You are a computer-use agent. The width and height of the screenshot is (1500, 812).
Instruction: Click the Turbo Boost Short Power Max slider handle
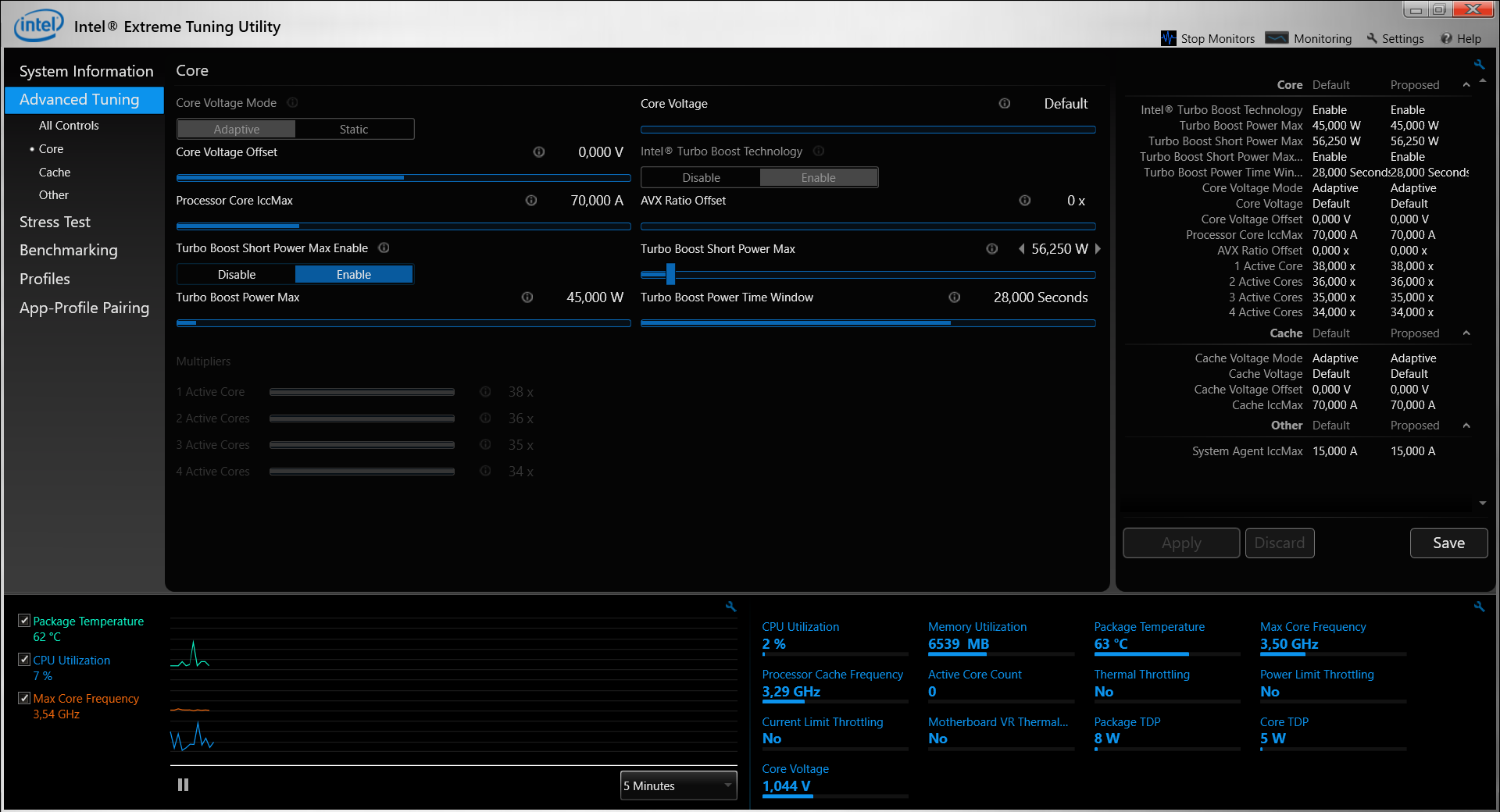(670, 274)
